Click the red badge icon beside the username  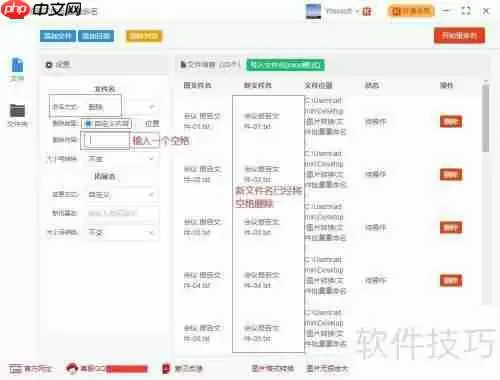[367, 12]
